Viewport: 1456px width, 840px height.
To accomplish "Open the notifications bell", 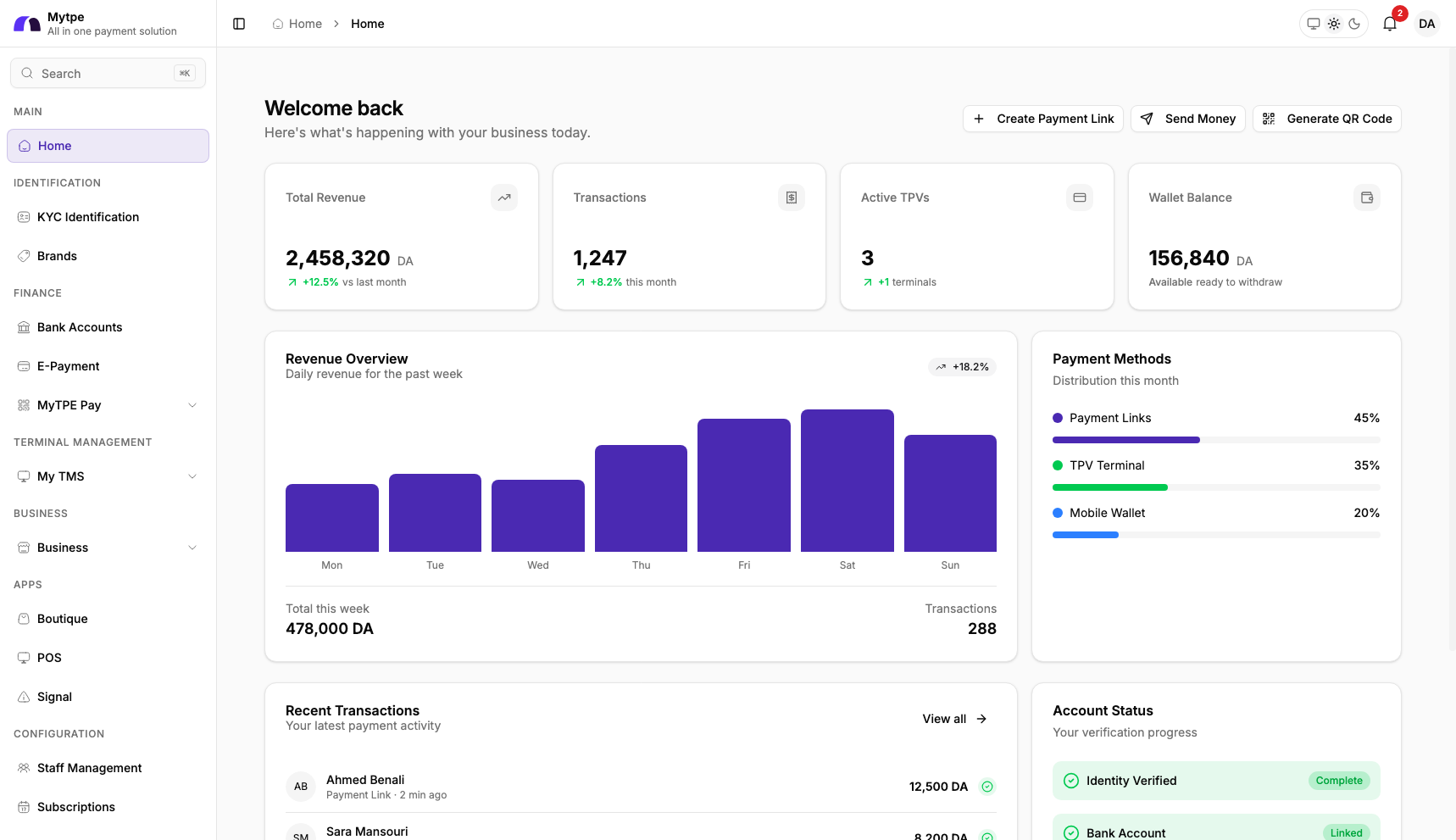I will click(x=1388, y=24).
